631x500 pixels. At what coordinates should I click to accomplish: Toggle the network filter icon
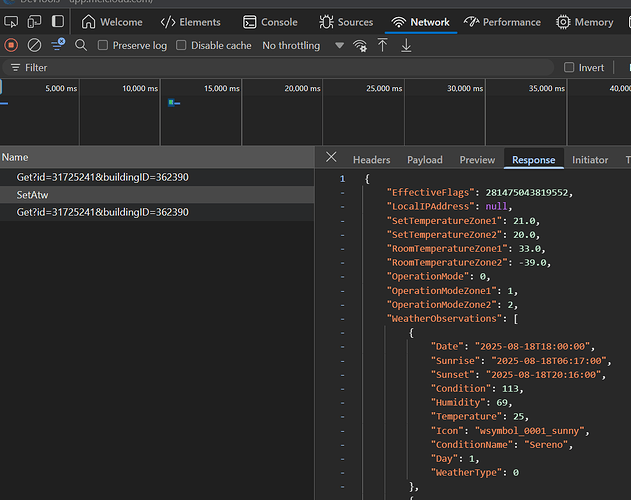[x=58, y=44]
